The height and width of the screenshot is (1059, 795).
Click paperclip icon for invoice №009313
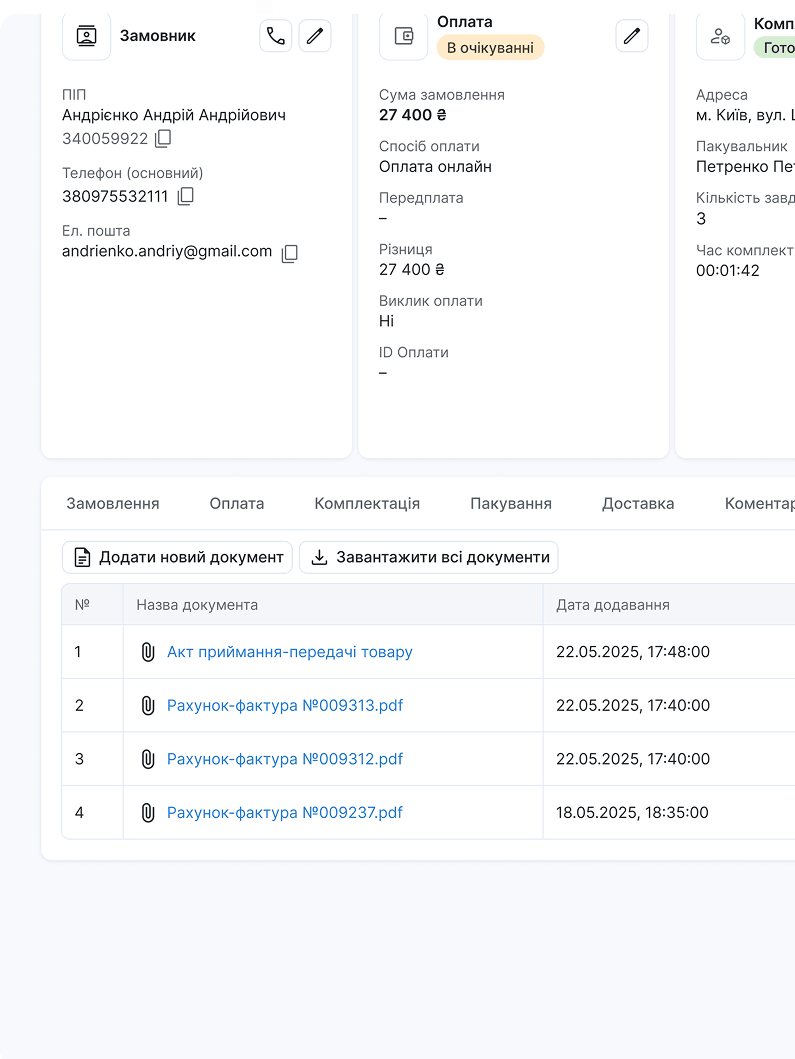pyautogui.click(x=147, y=705)
